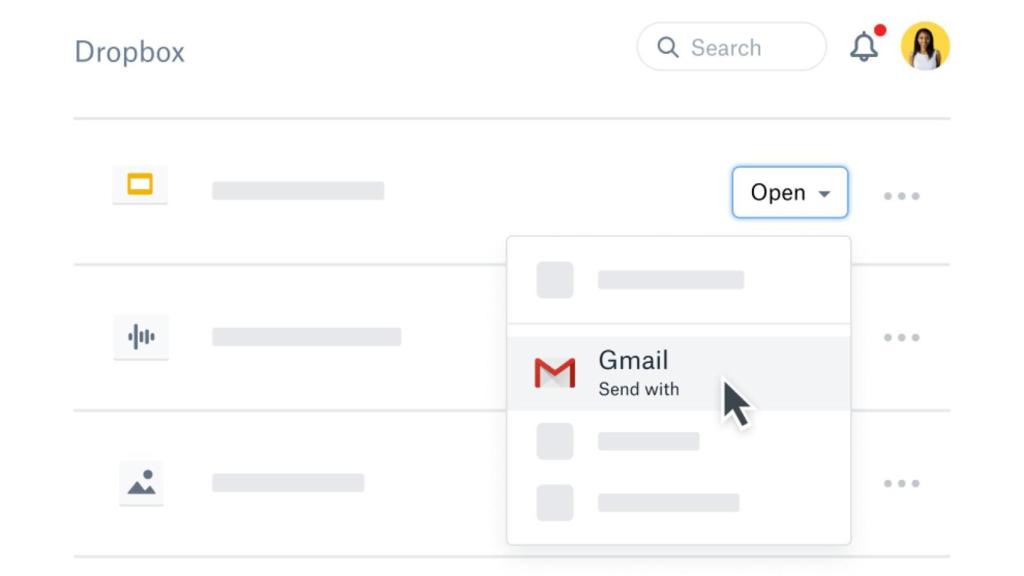Open the ellipsis menu beside the audio file
The width and height of the screenshot is (1024, 576).
(901, 337)
